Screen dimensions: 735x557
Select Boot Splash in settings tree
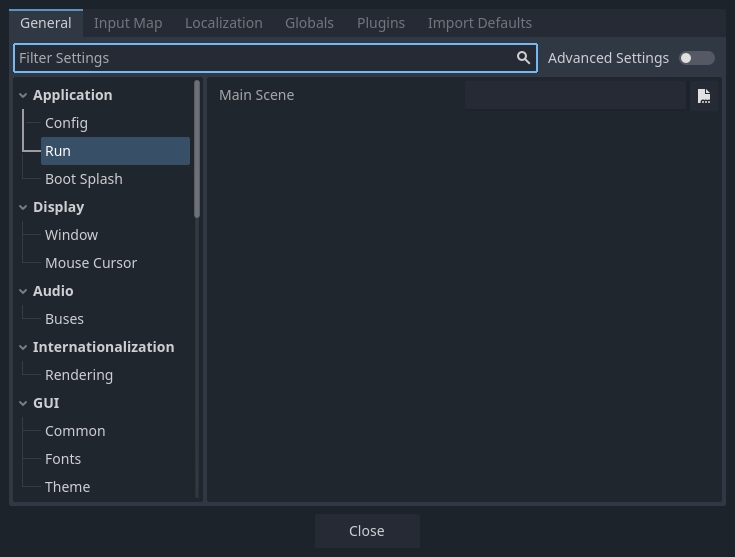[84, 179]
